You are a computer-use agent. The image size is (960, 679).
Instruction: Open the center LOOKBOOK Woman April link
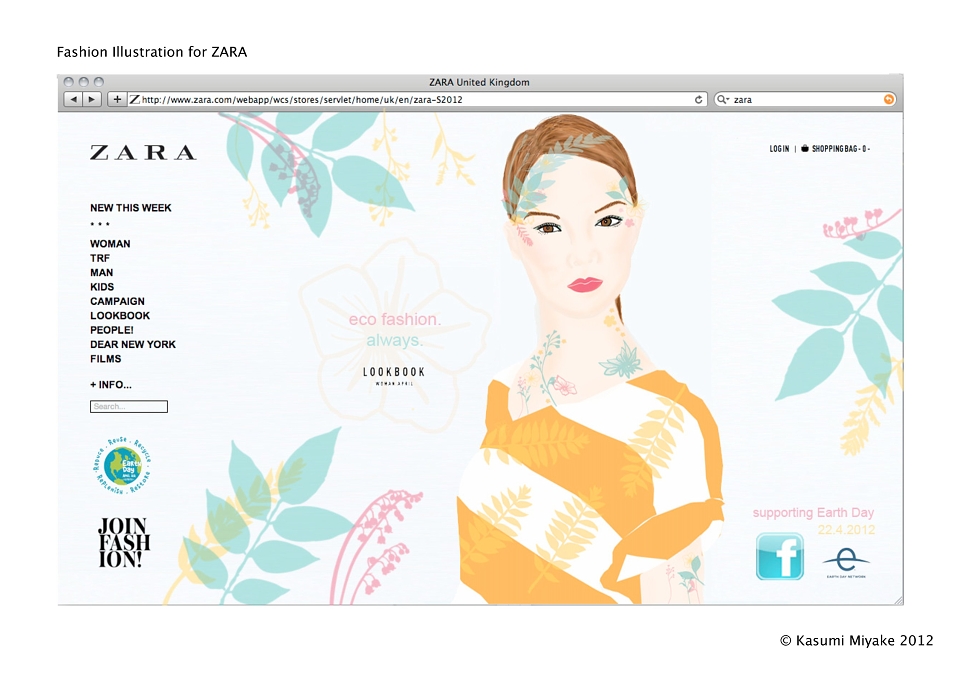(x=394, y=375)
